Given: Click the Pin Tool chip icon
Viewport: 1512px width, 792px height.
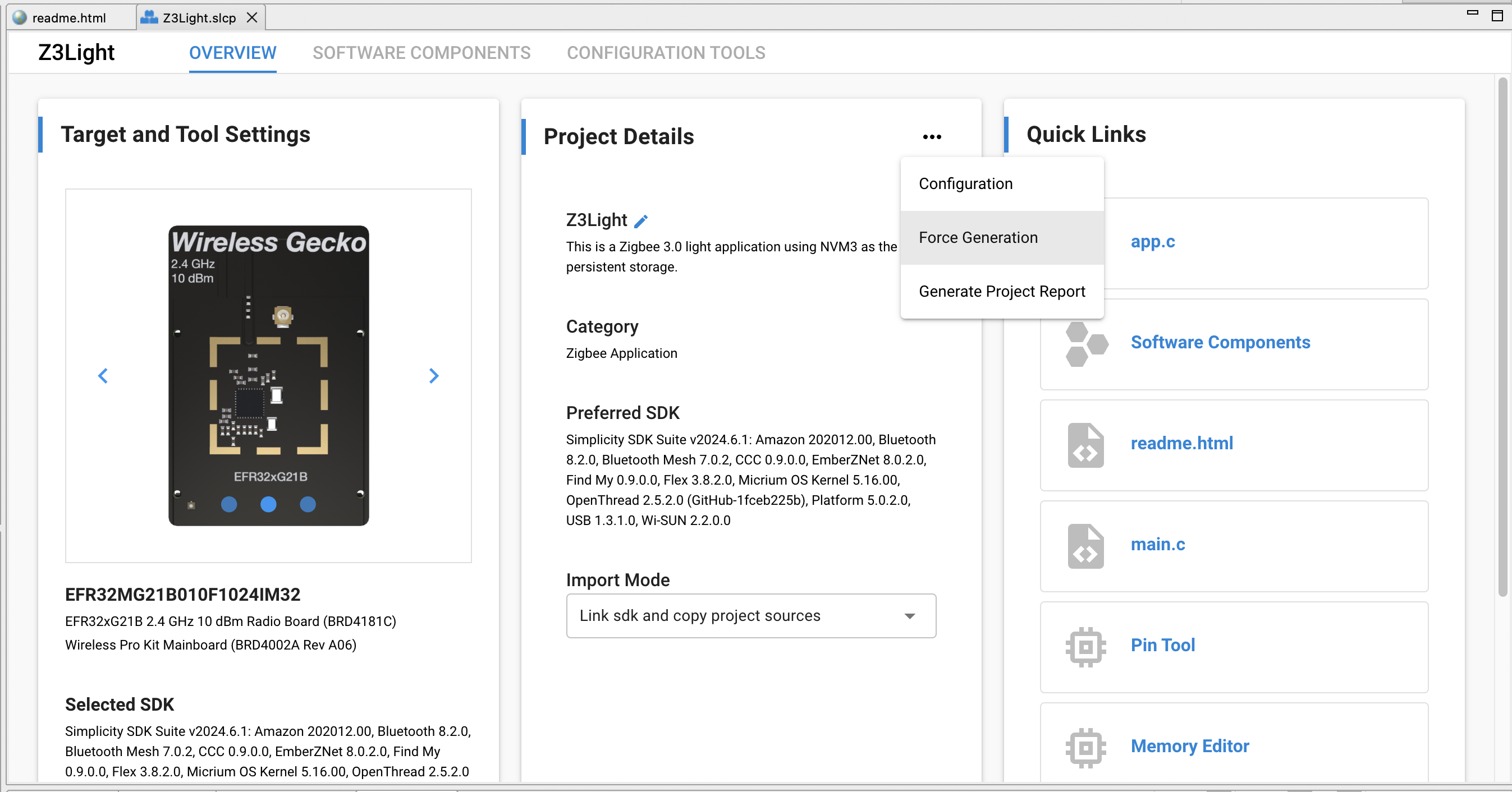Looking at the screenshot, I should tap(1085, 647).
